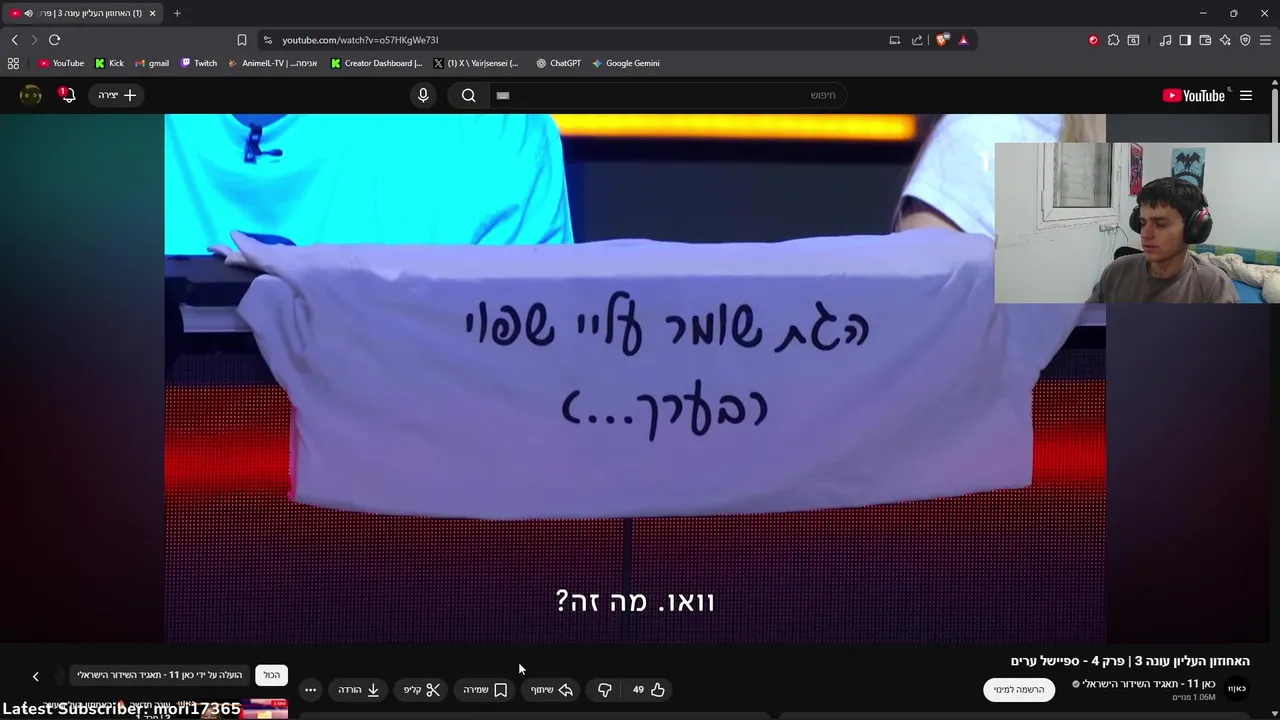Open the Kick bookmark
The image size is (1280, 720).
click(x=109, y=63)
